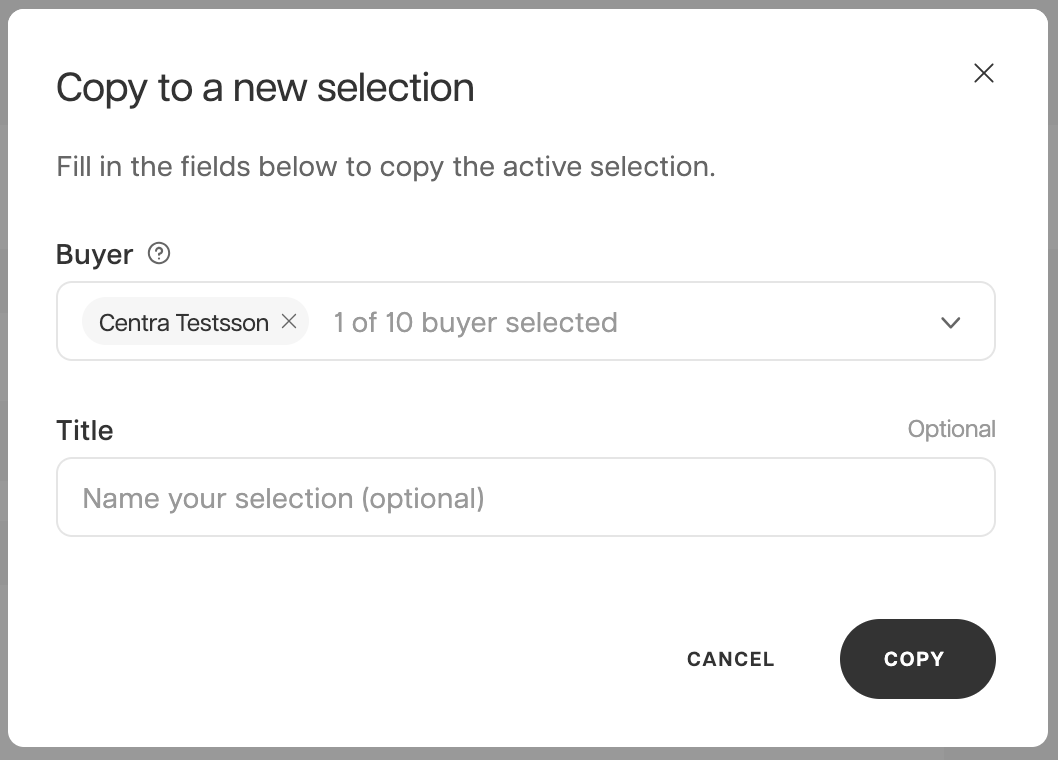Click the 'Fill in the fields below' description
Viewport: 1058px width, 760px height.
(x=385, y=166)
